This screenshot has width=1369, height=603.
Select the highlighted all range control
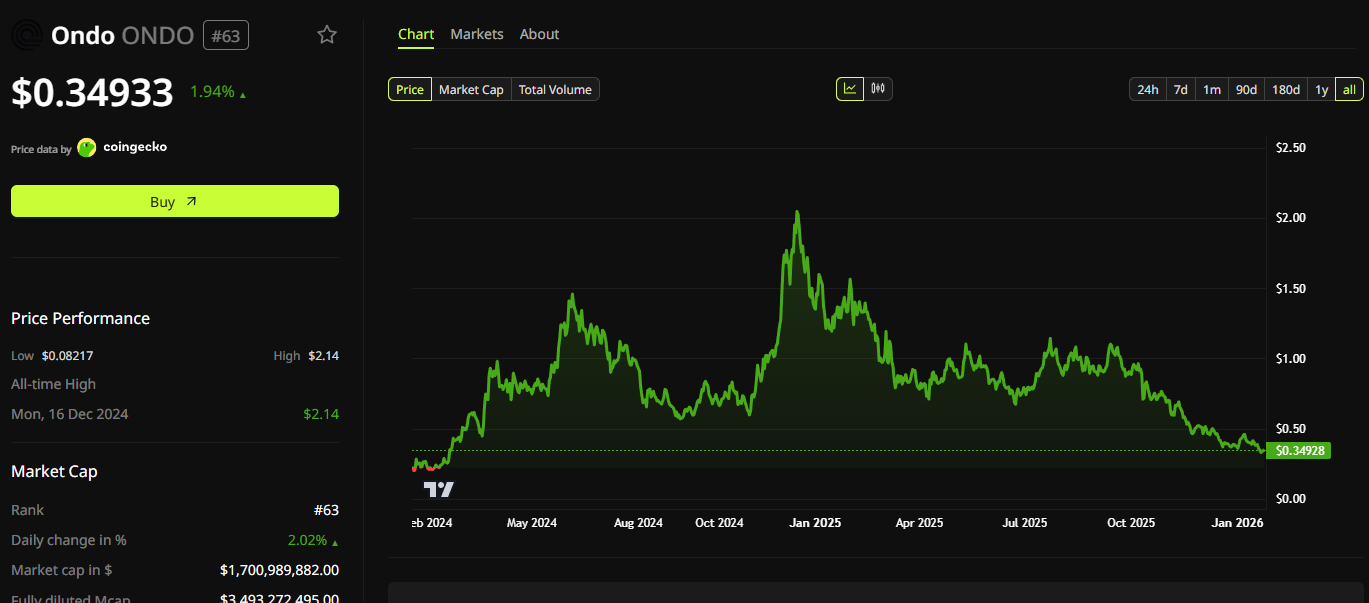(x=1349, y=89)
